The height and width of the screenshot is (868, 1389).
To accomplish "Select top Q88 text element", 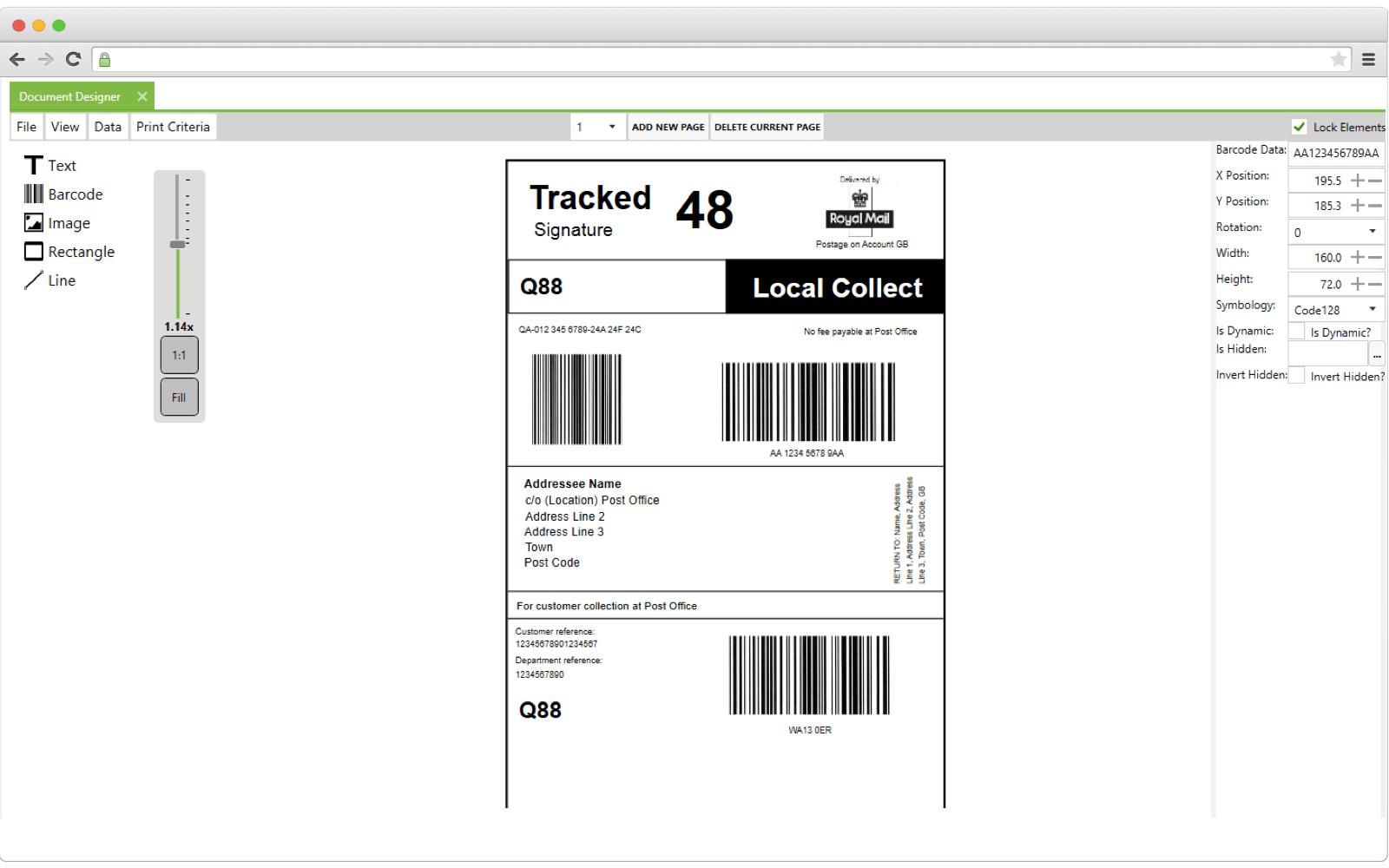I will [541, 286].
